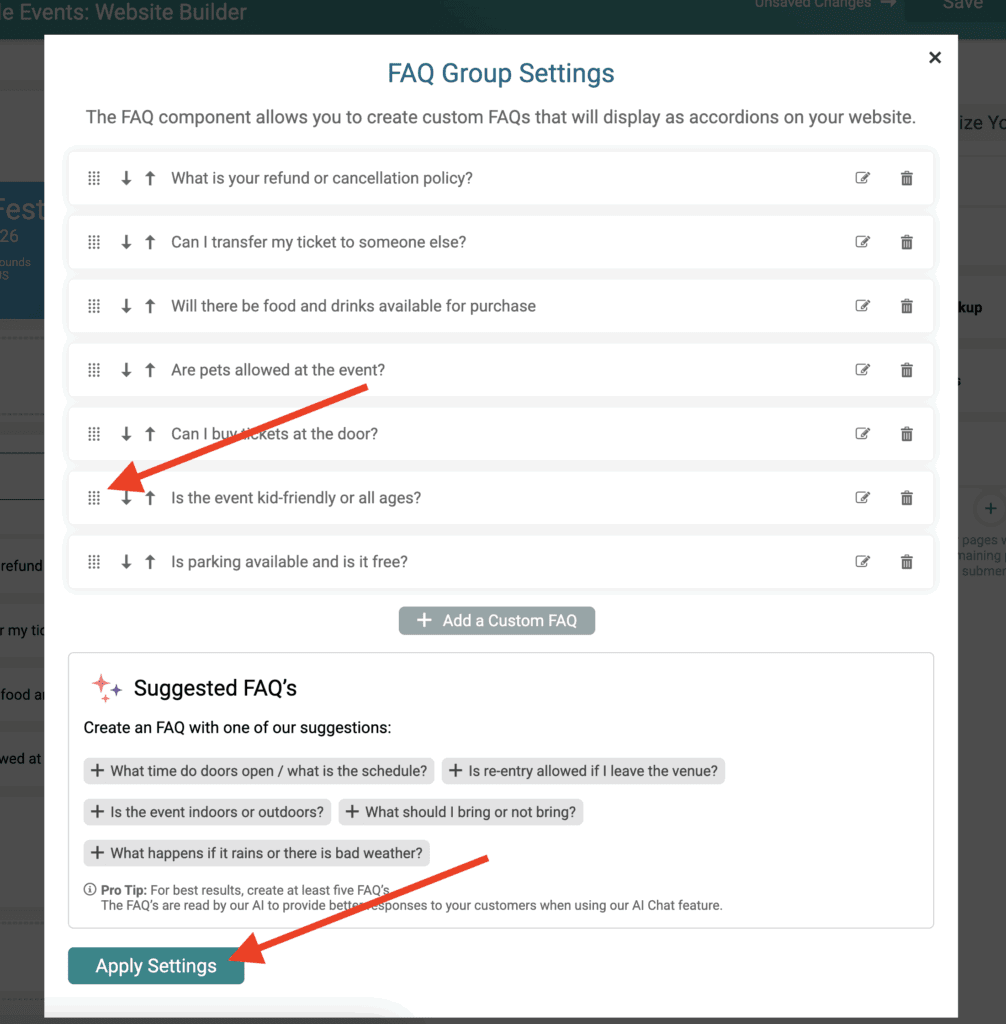This screenshot has width=1006, height=1024.
Task: Delete the parking available FAQ
Action: coord(907,562)
